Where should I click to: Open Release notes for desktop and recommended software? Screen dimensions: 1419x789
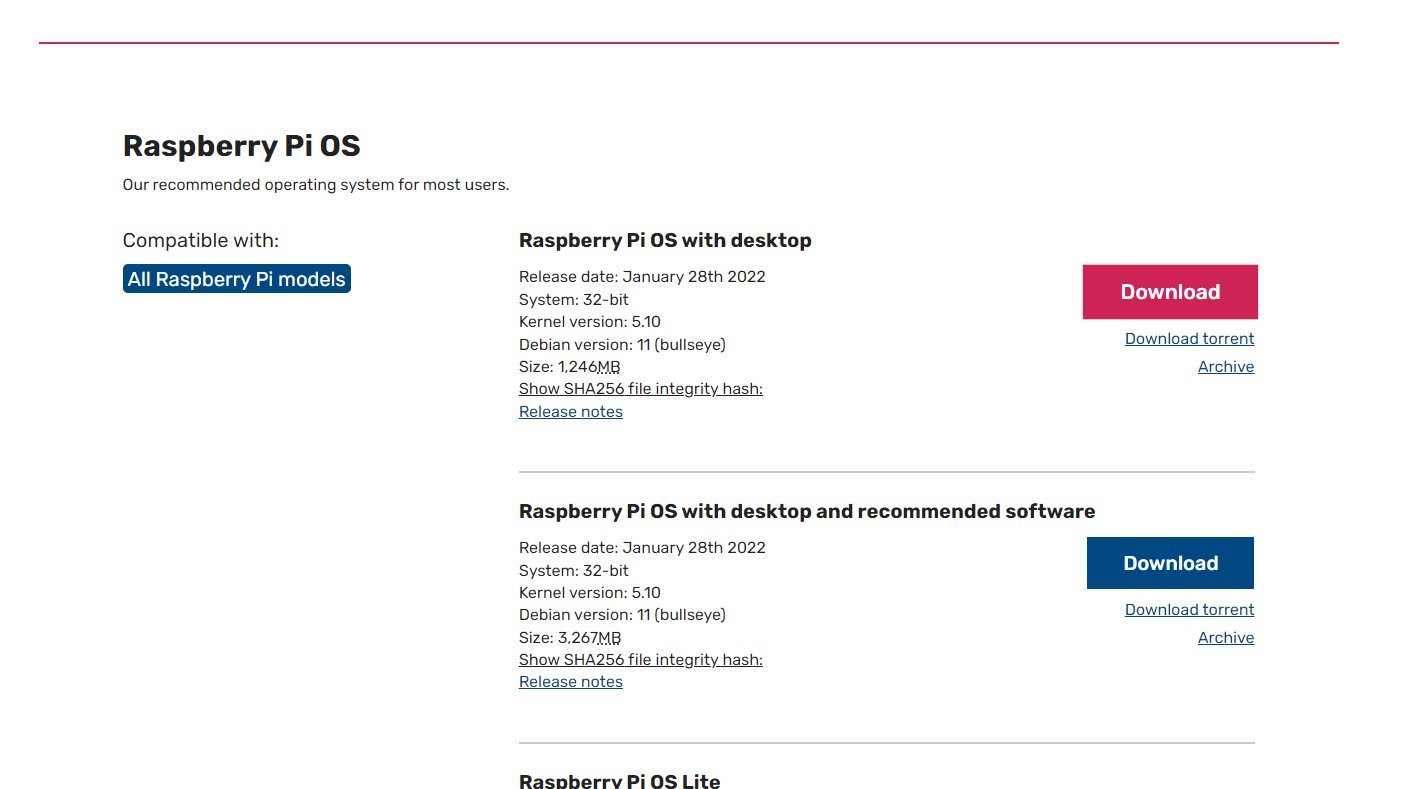(x=571, y=682)
